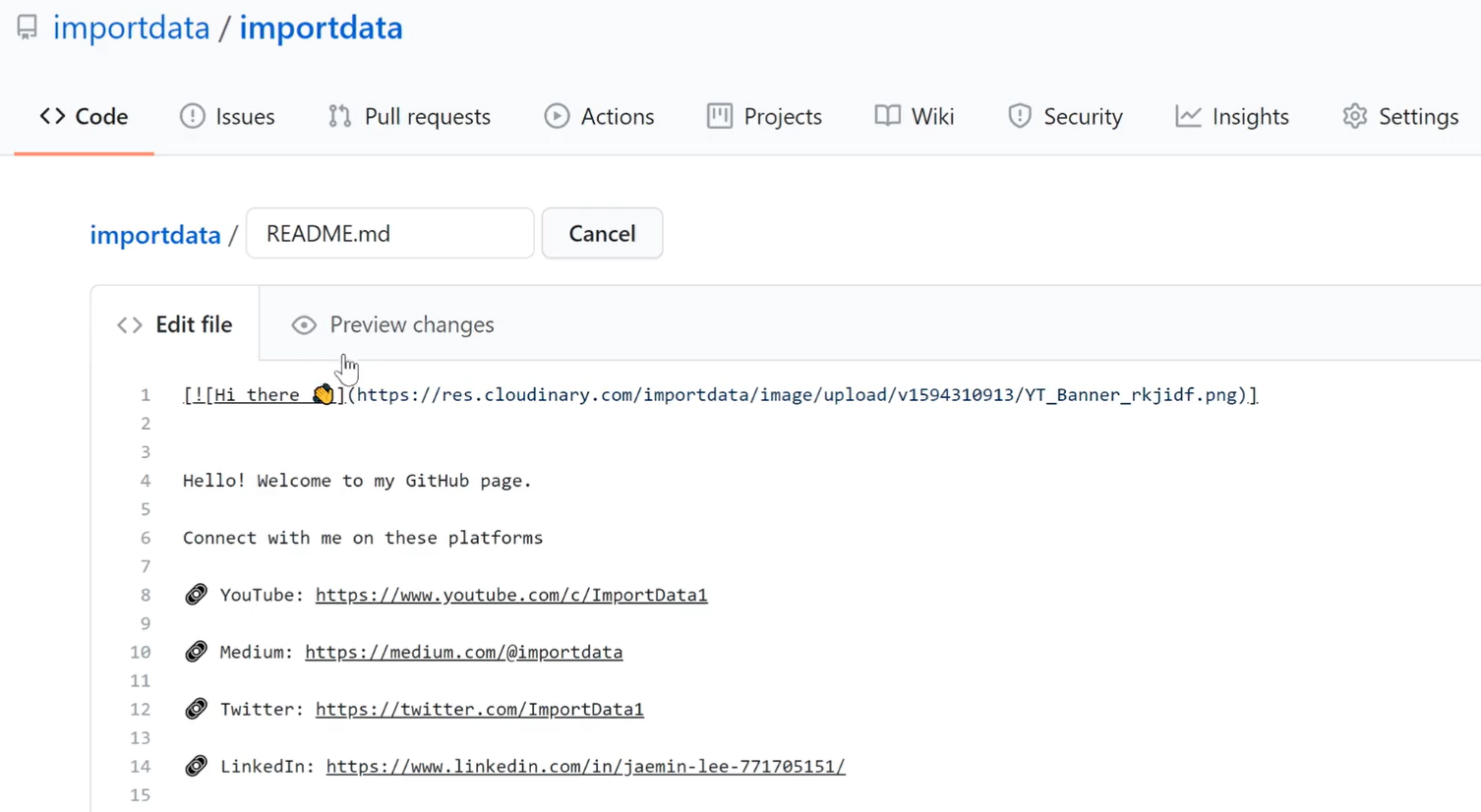Open the Code tab
Viewport: 1481px width, 812px height.
(x=85, y=116)
